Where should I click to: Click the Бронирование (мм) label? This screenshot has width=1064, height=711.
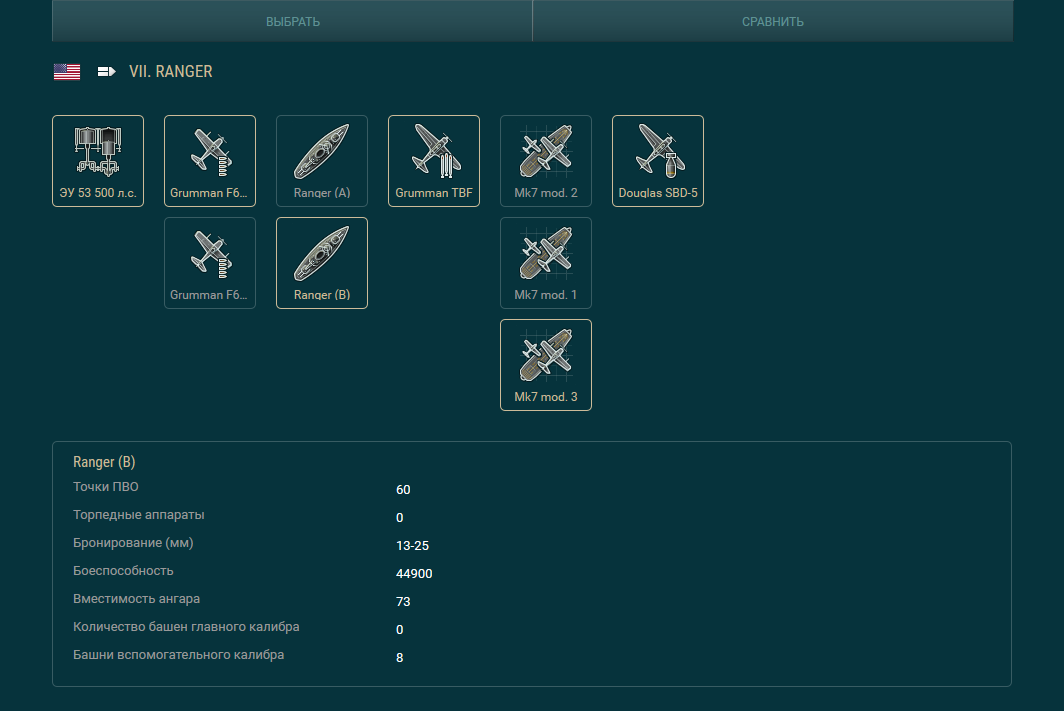pos(133,543)
